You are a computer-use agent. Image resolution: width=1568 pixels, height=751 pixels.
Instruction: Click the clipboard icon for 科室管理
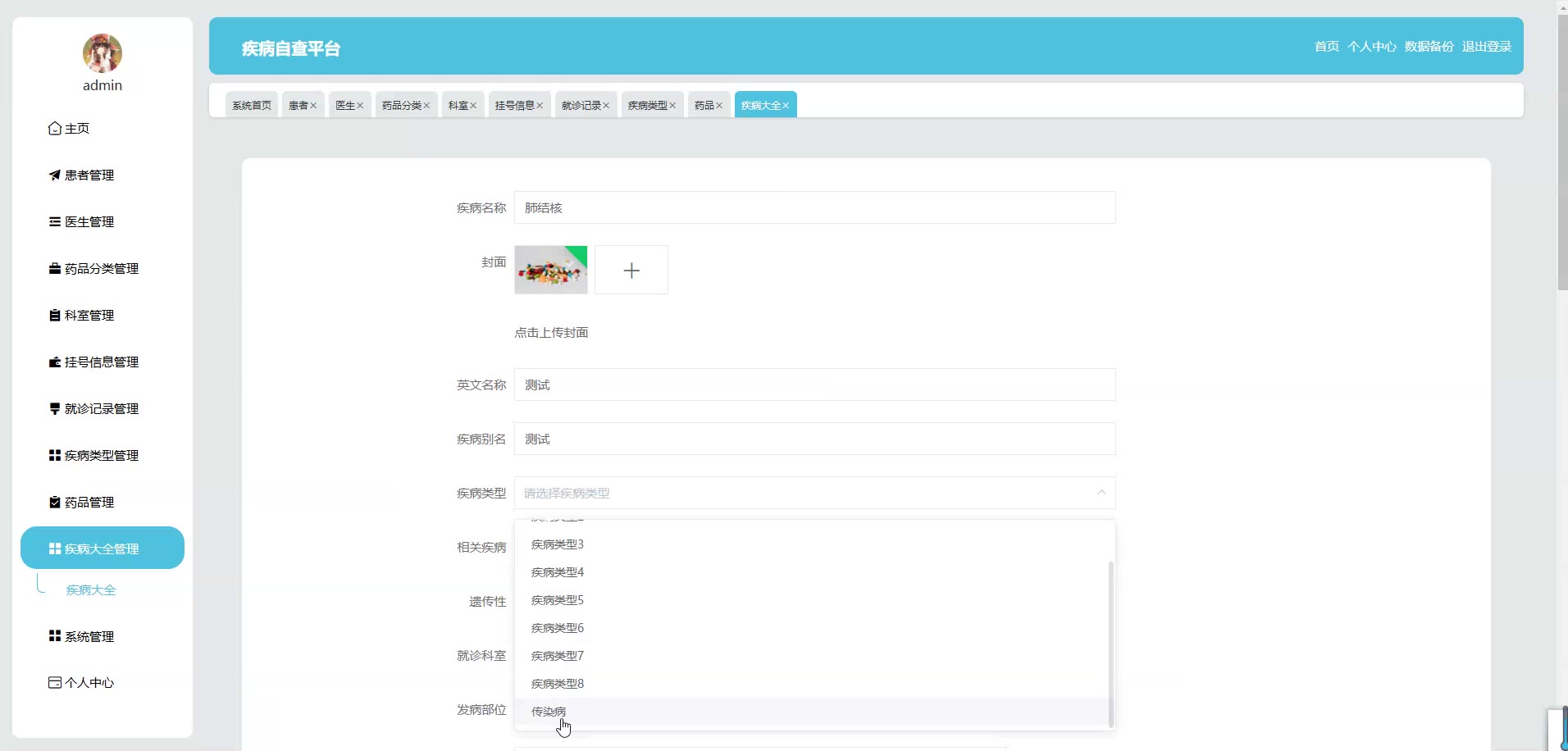(x=55, y=316)
